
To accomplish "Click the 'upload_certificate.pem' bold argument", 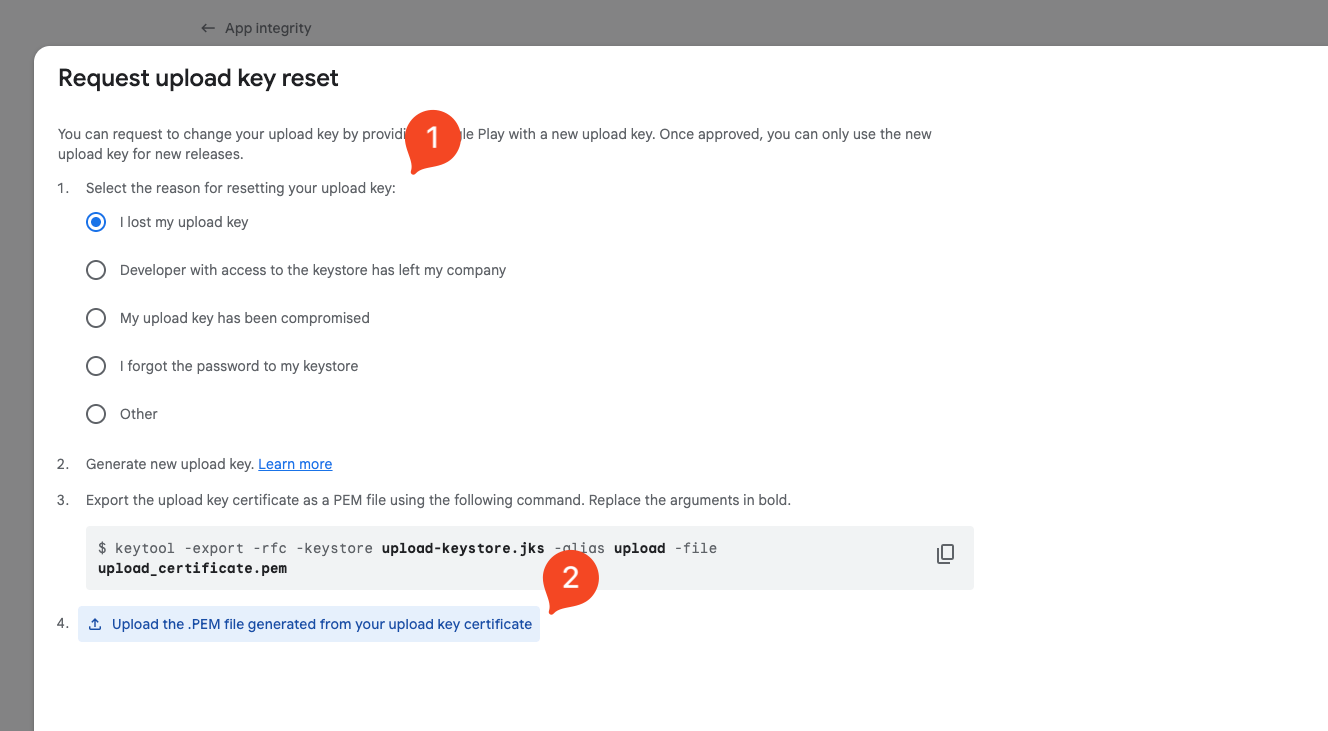I will [192, 568].
